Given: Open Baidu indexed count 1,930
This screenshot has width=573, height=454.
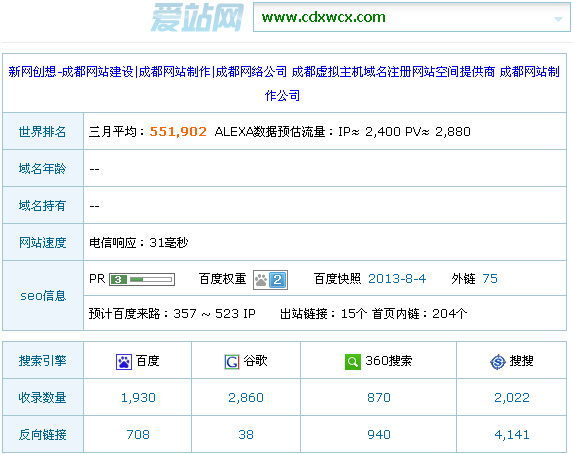Looking at the screenshot, I should 138,398.
